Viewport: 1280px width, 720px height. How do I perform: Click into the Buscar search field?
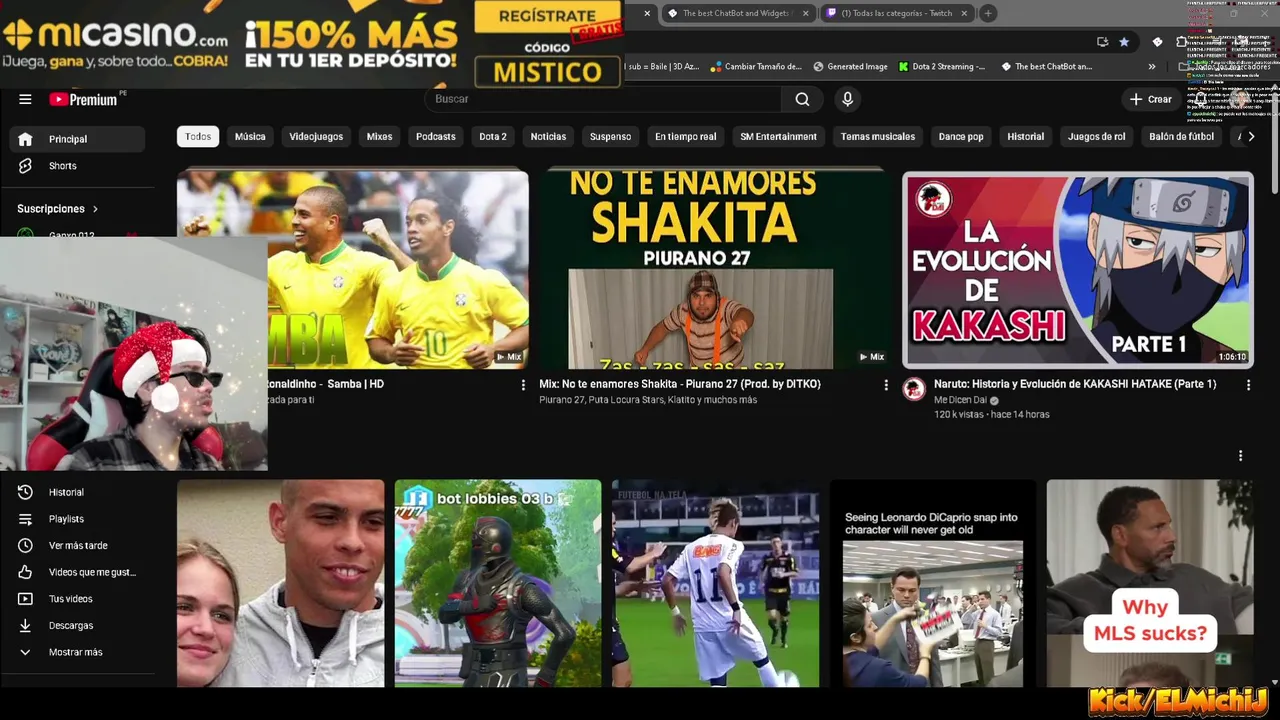tap(603, 99)
